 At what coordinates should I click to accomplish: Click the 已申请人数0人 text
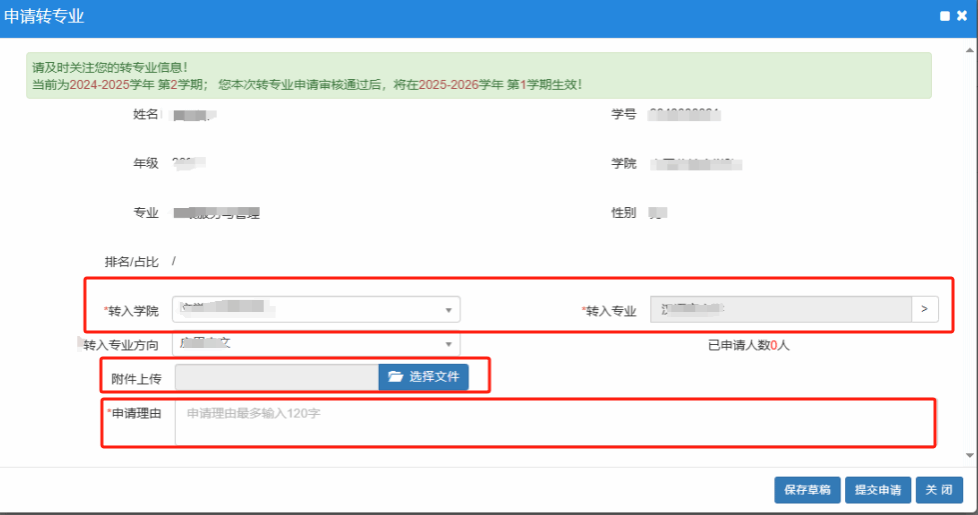coord(748,346)
